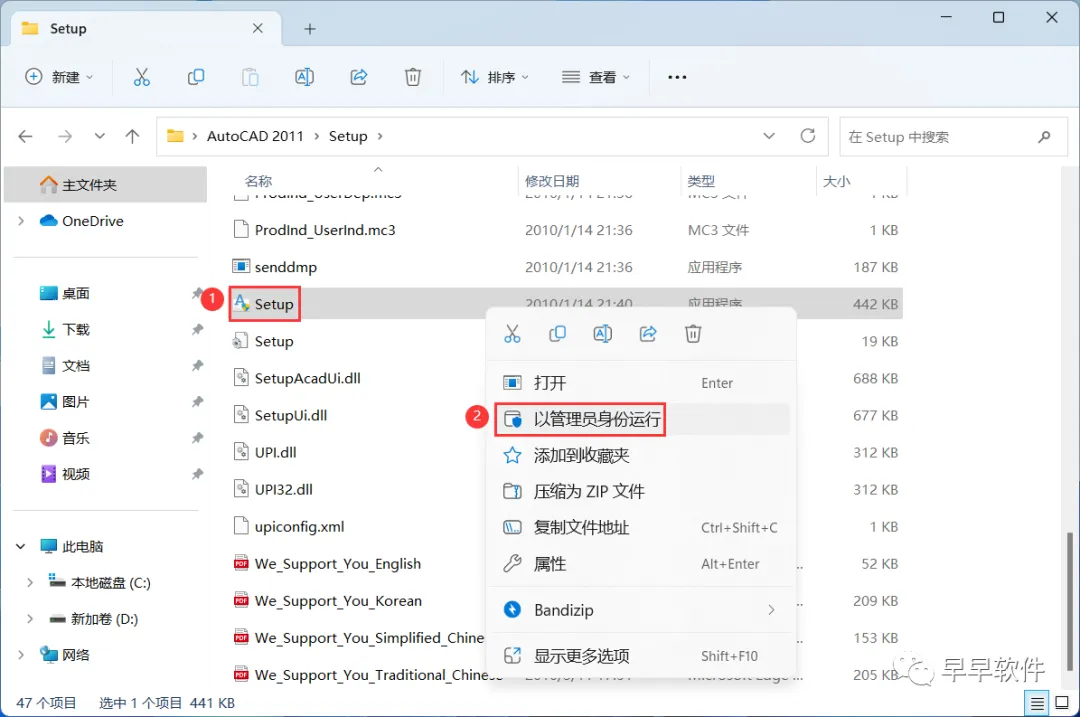The image size is (1080, 717).
Task: Expand the 新加卷 (D:) node
Action: click(x=30, y=619)
